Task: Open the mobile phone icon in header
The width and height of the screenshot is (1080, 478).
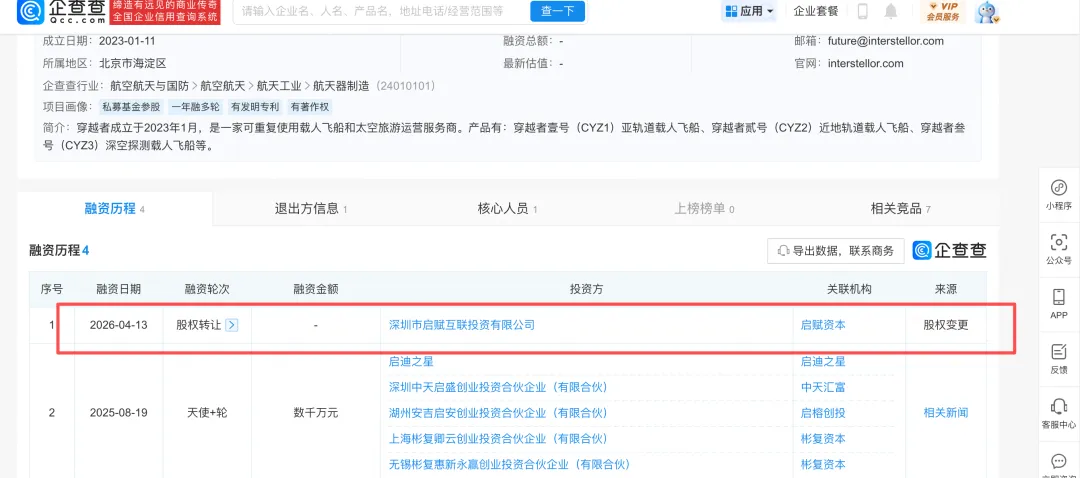Action: coord(862,11)
